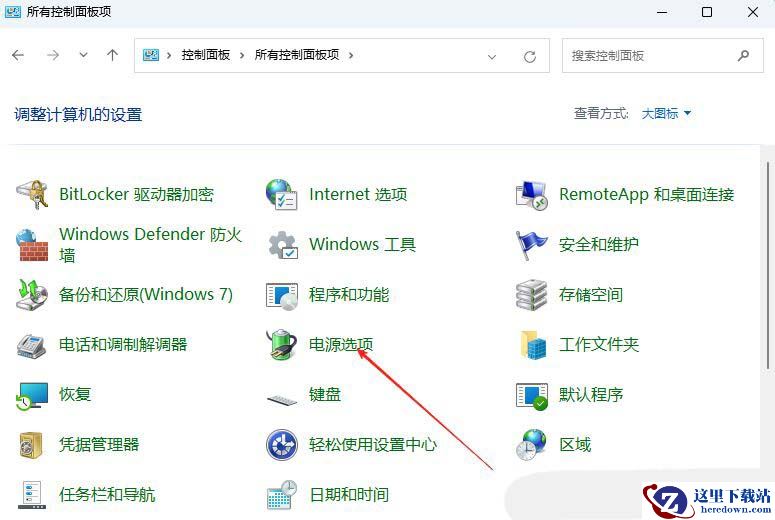
Task: Expand chevron before 控制面板 breadcrumb
Action: [x=169, y=55]
